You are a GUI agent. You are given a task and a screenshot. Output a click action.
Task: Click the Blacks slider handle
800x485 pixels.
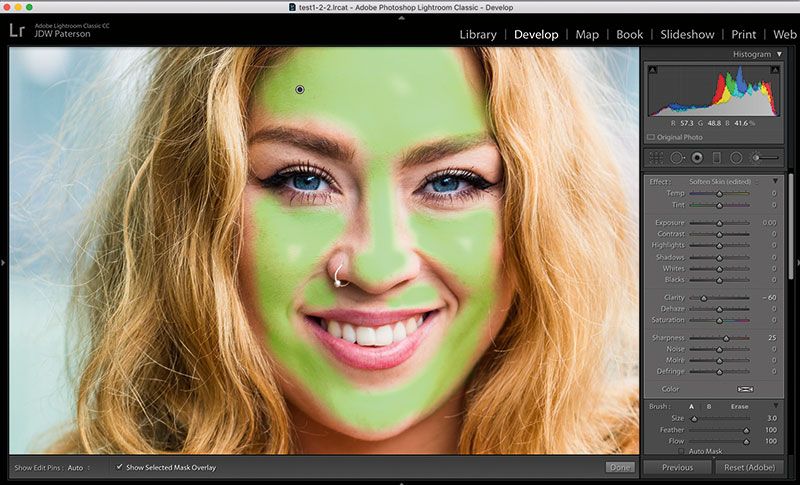click(719, 280)
